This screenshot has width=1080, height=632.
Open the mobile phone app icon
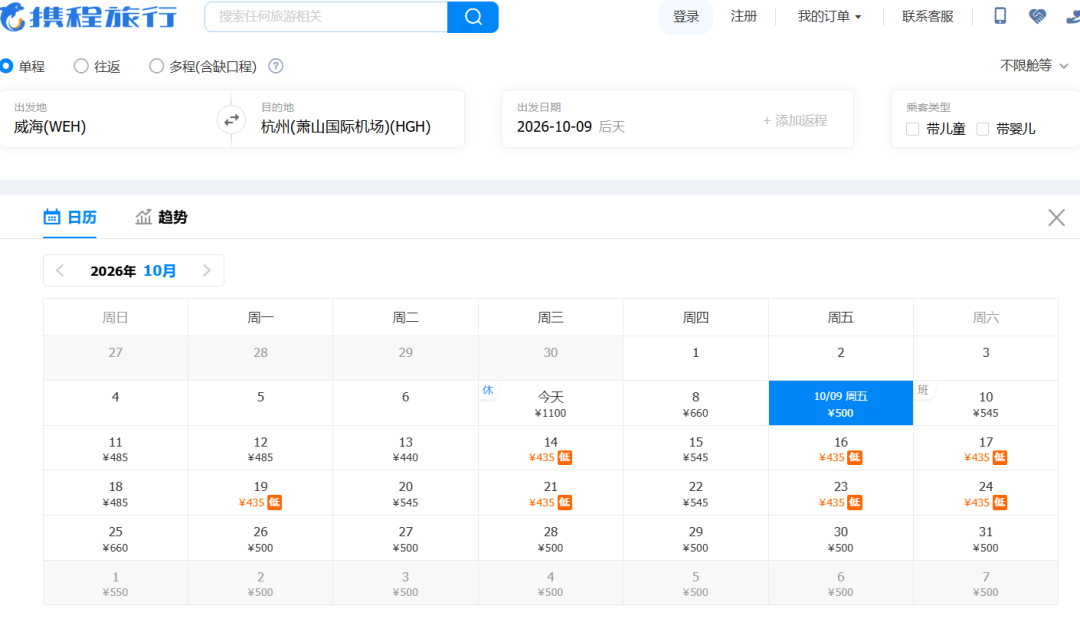point(1000,16)
